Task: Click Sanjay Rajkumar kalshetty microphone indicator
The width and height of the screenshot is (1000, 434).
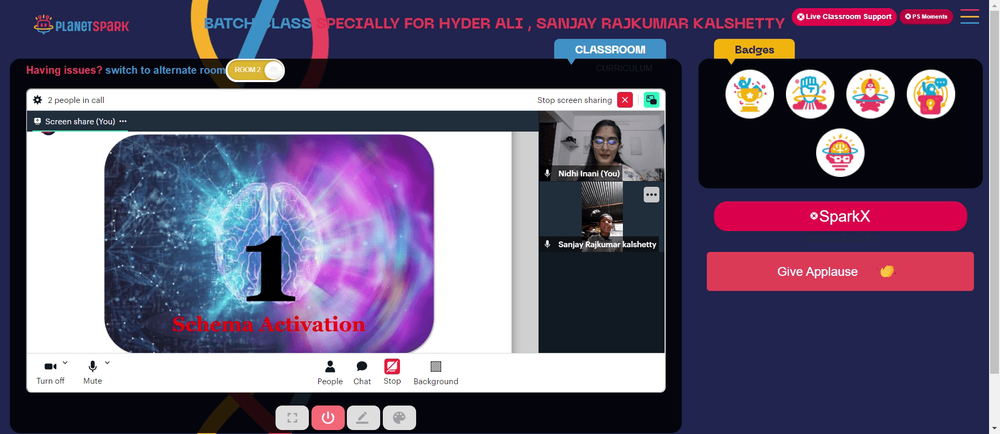Action: (547, 244)
